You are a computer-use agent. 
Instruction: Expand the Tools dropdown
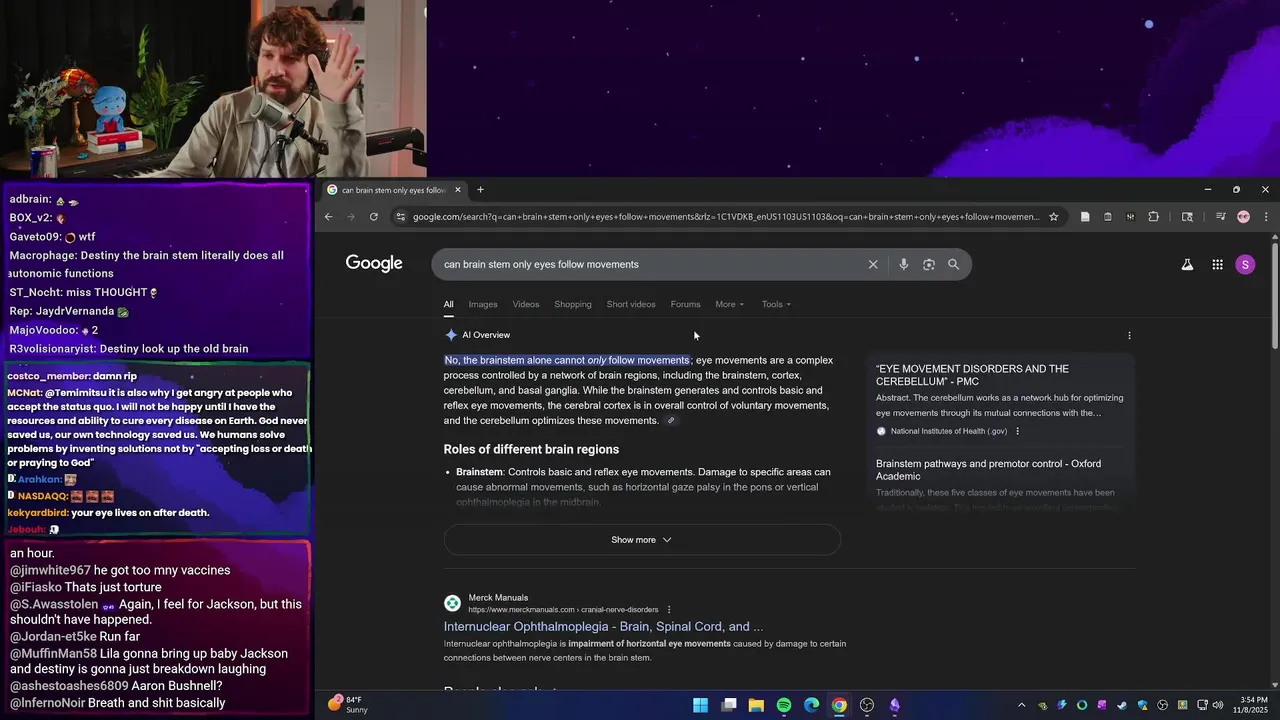point(776,304)
